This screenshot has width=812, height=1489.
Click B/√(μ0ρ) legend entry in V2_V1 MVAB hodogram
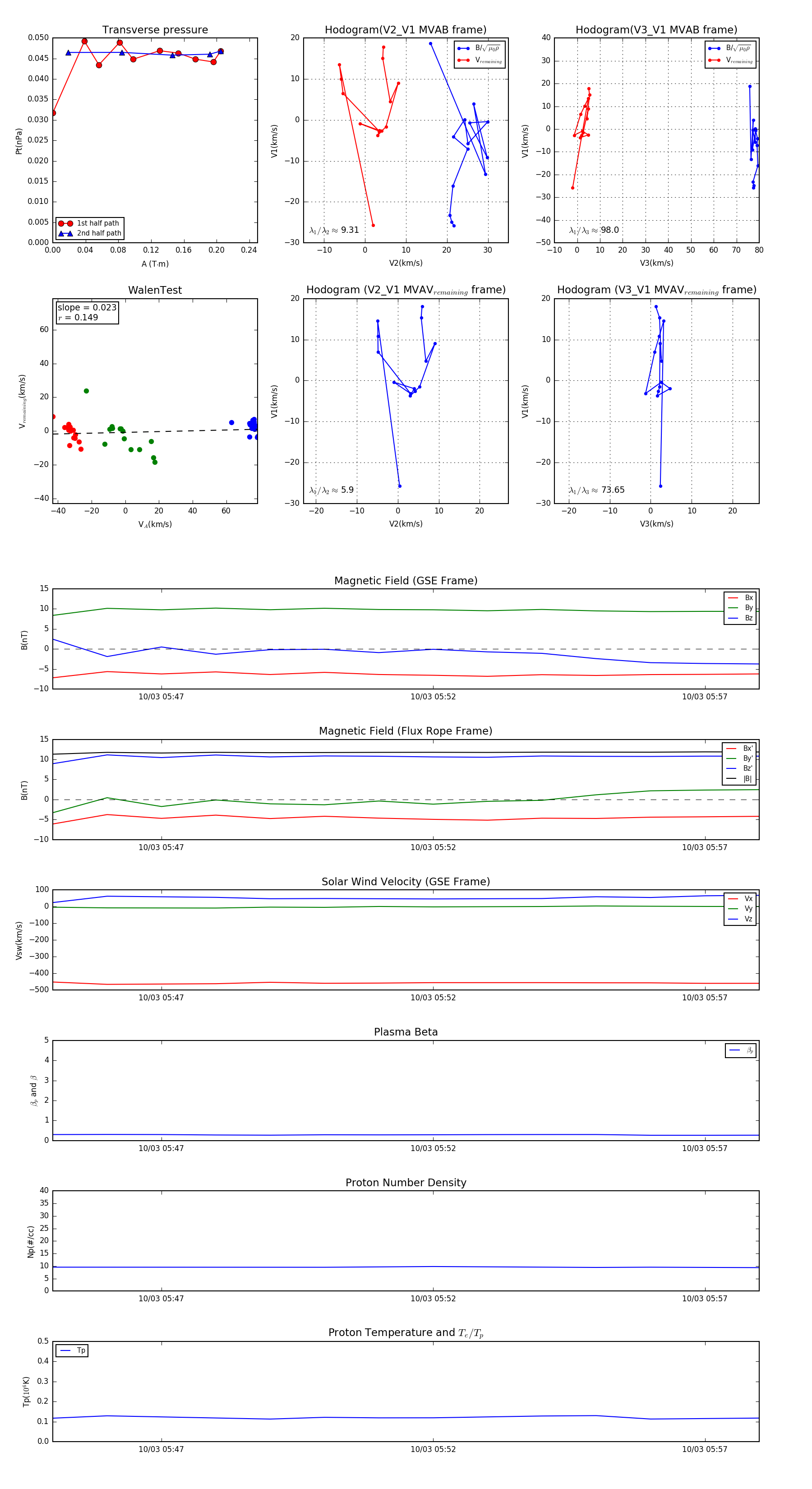[x=480, y=49]
